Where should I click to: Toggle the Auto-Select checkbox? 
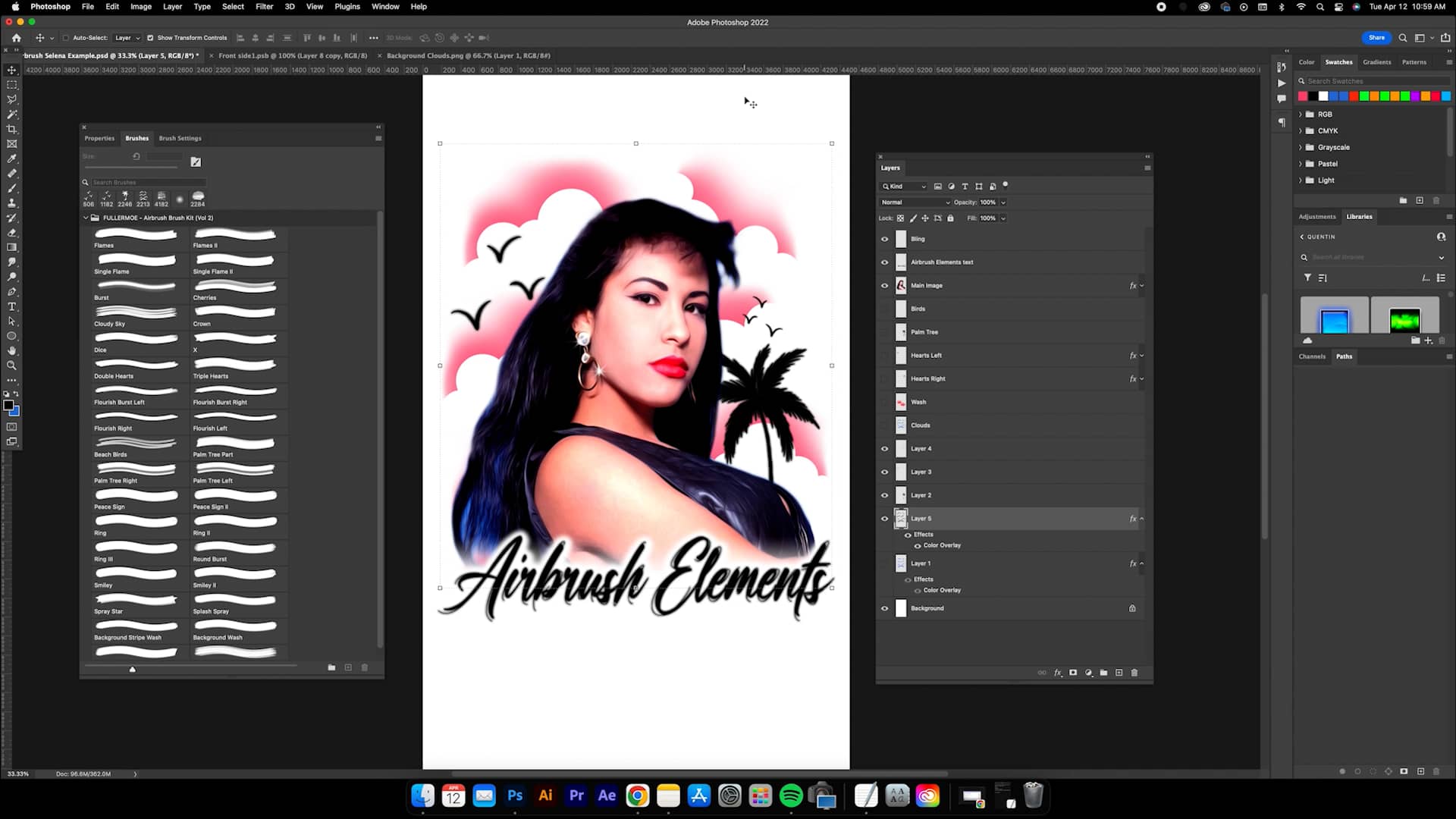pyautogui.click(x=66, y=38)
